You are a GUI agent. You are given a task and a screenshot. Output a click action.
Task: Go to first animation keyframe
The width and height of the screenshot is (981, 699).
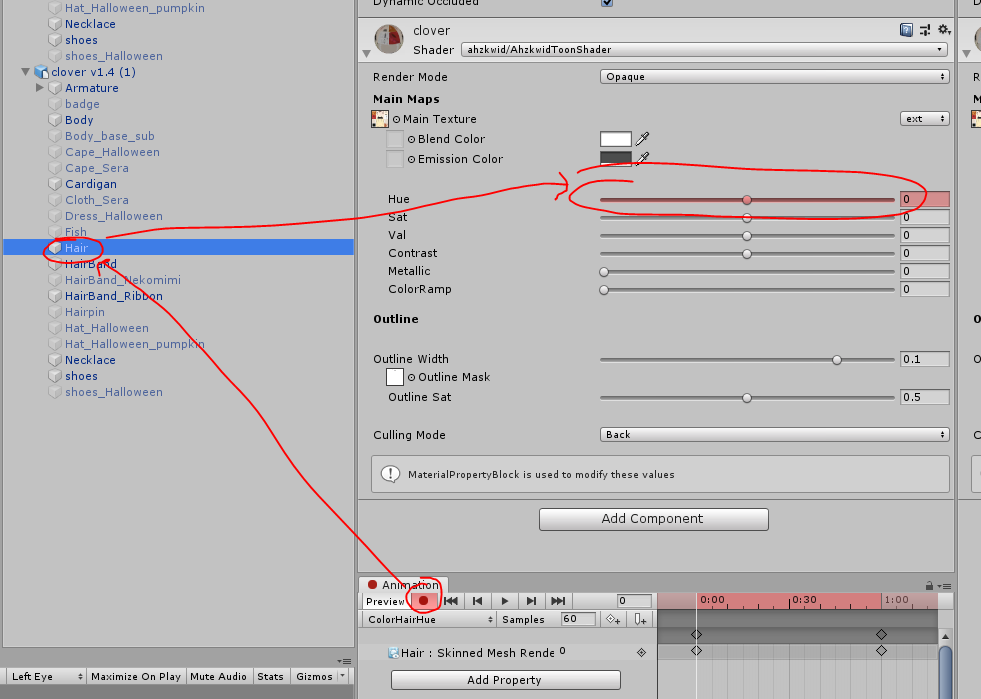click(450, 601)
